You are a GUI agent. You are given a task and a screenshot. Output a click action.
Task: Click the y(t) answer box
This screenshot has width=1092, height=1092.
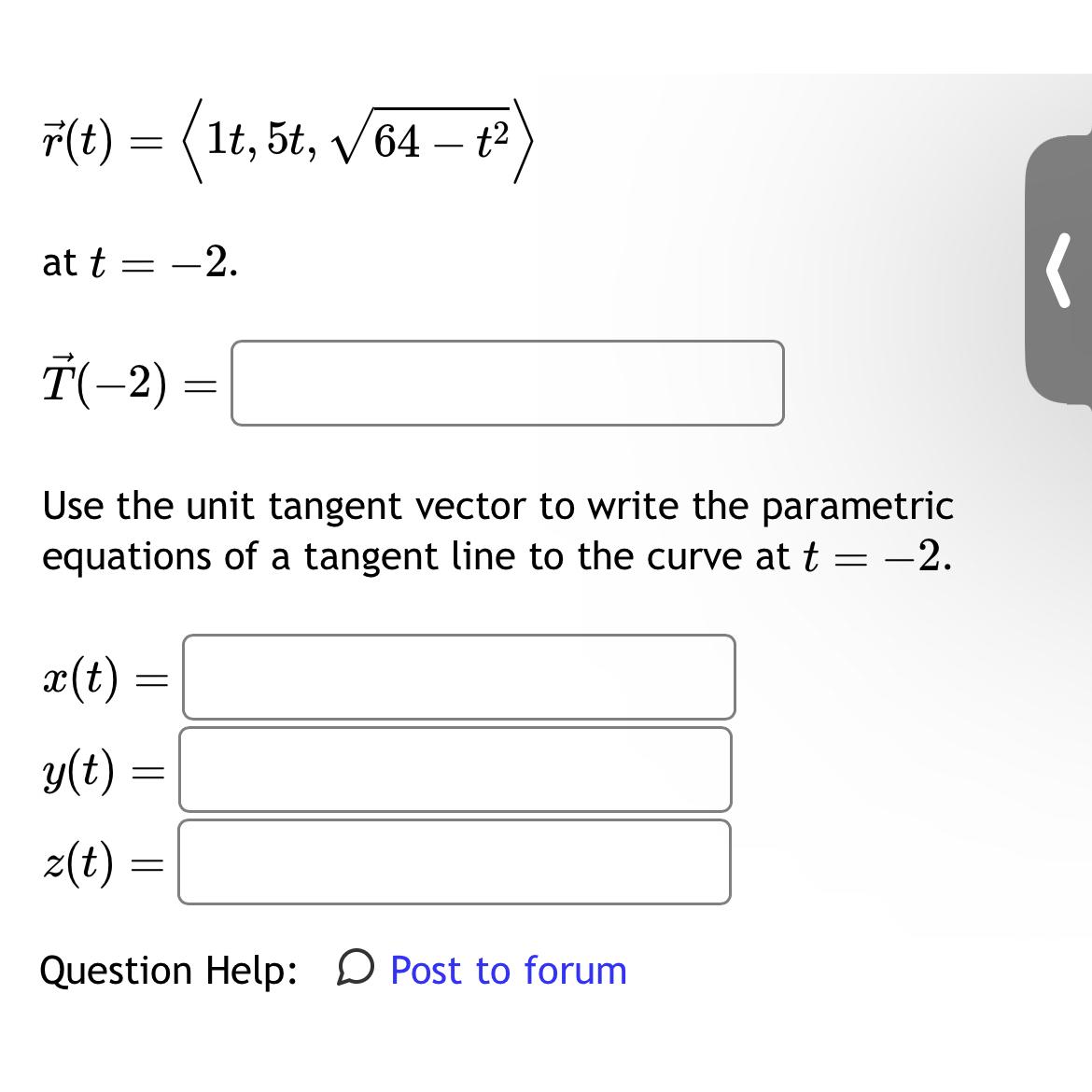[454, 768]
